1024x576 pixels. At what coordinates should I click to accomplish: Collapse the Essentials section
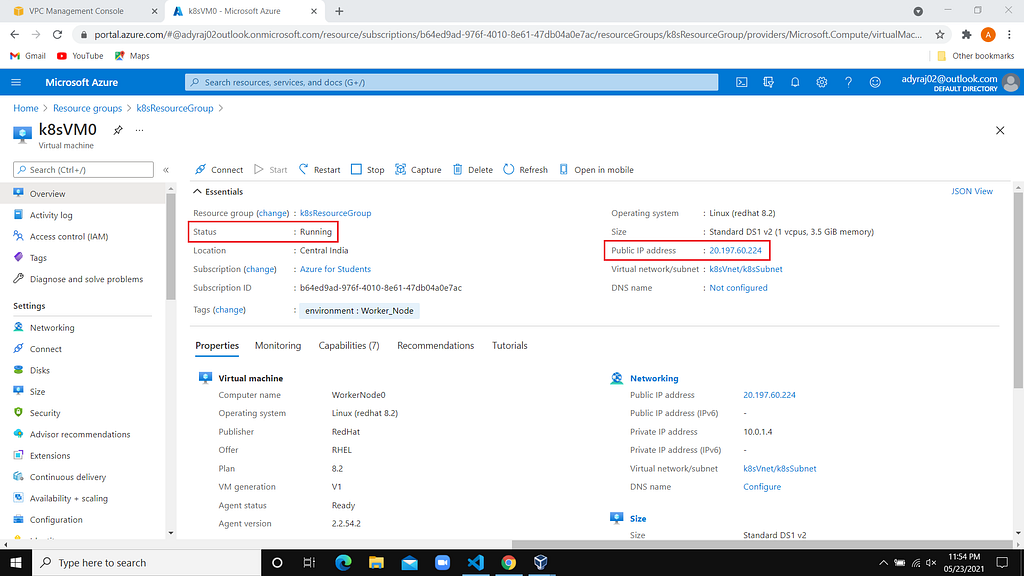218,191
